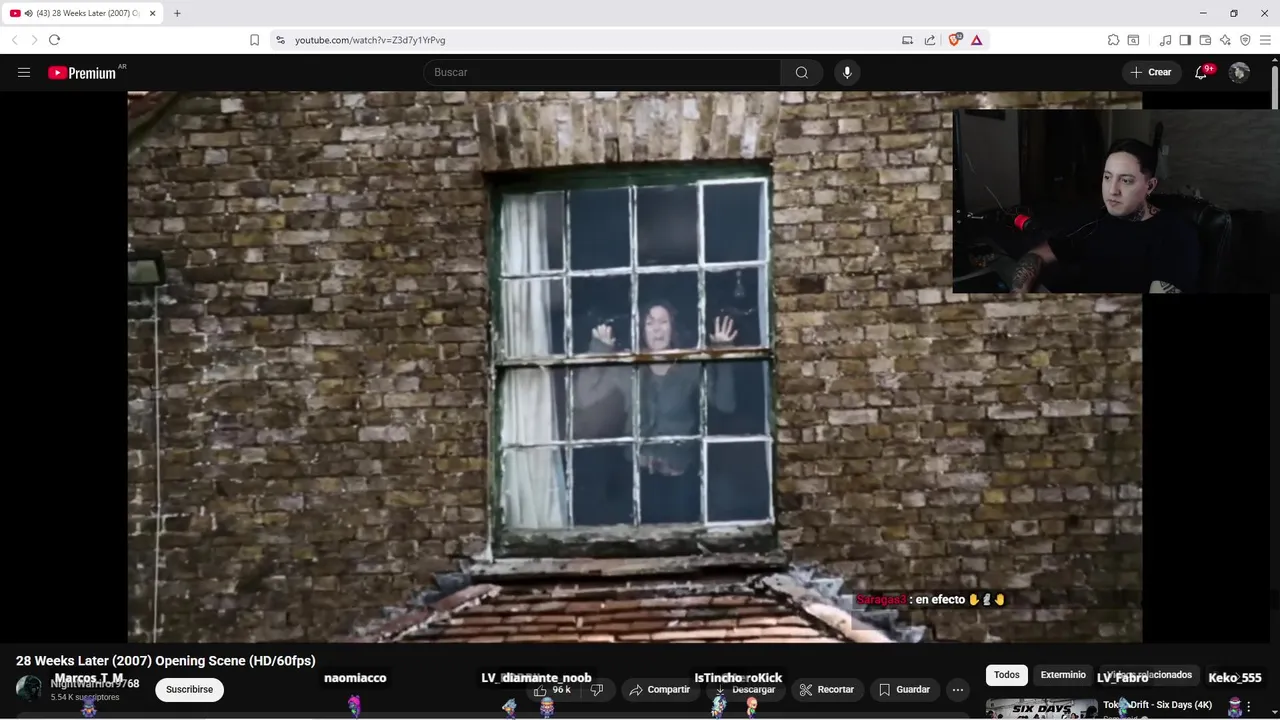The image size is (1280, 720).
Task: Open the YouTube hamburger guide menu
Action: [24, 72]
